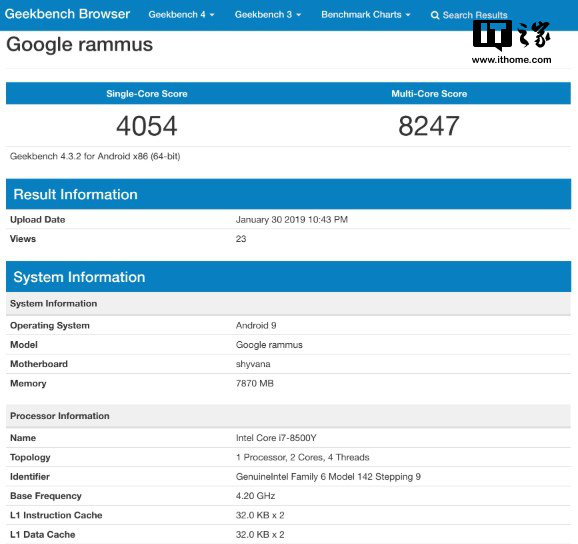This screenshot has width=578, height=544.
Task: Select the views count 23
Action: tap(241, 239)
